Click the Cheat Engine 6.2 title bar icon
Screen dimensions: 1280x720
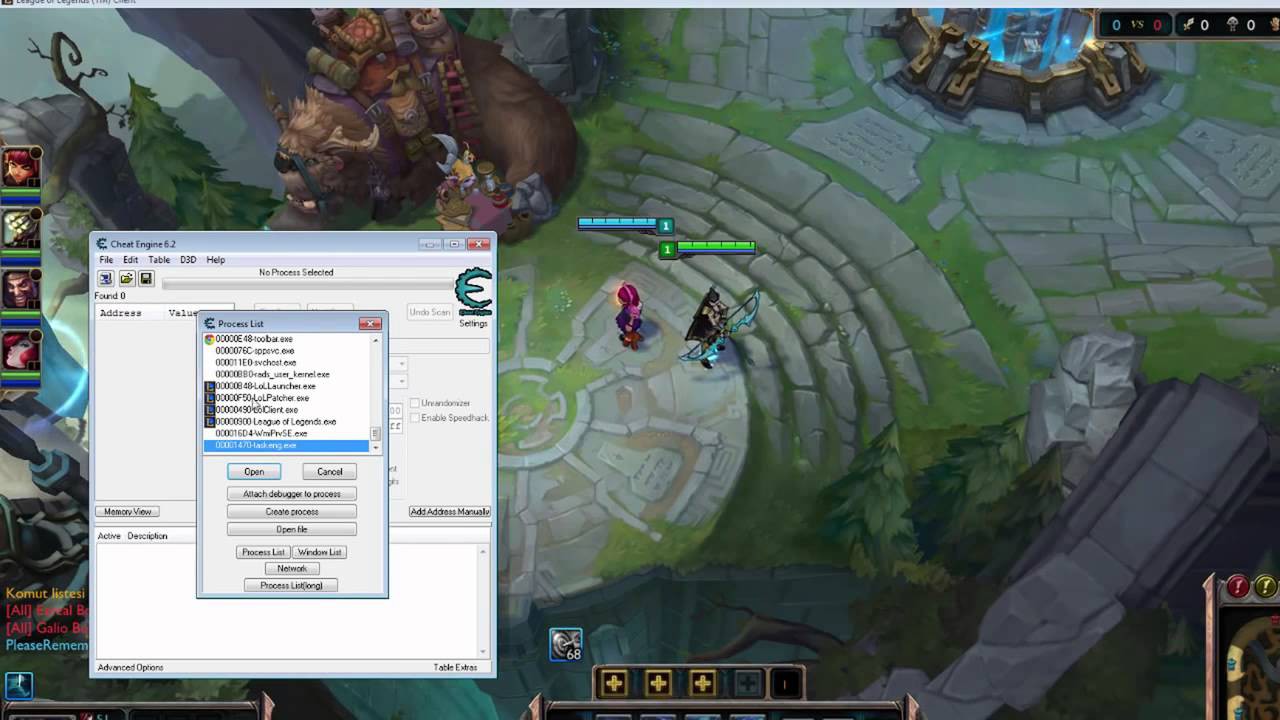102,244
